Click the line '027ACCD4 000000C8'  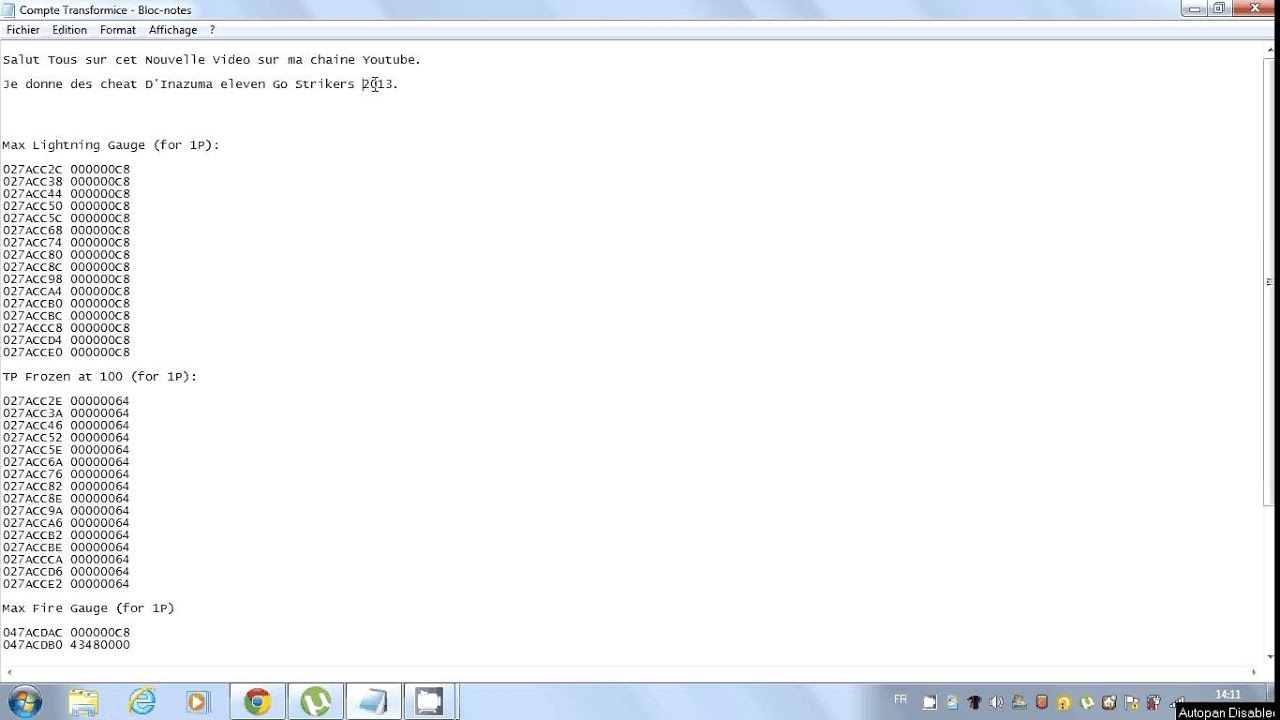pyautogui.click(x=66, y=340)
